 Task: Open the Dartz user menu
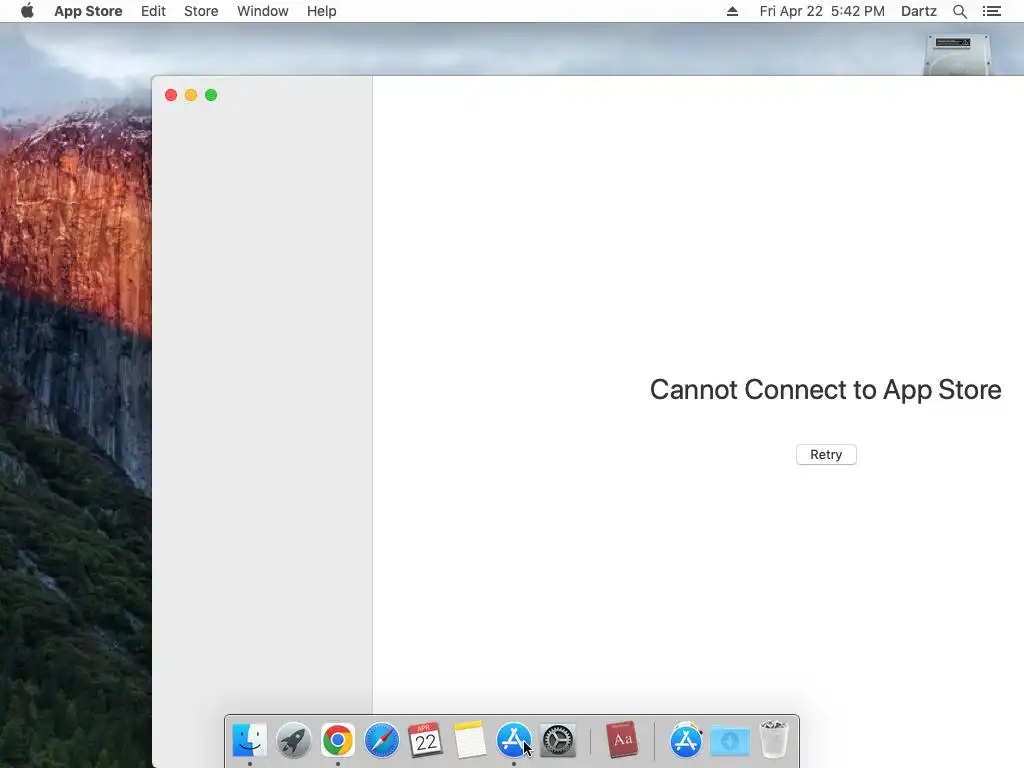(x=919, y=11)
